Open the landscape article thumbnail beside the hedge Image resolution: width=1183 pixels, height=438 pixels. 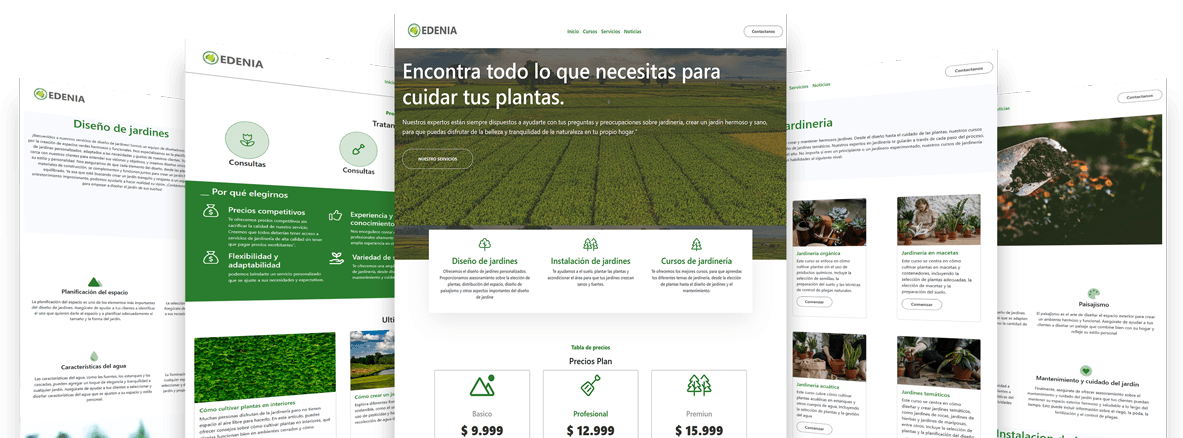[x=373, y=360]
